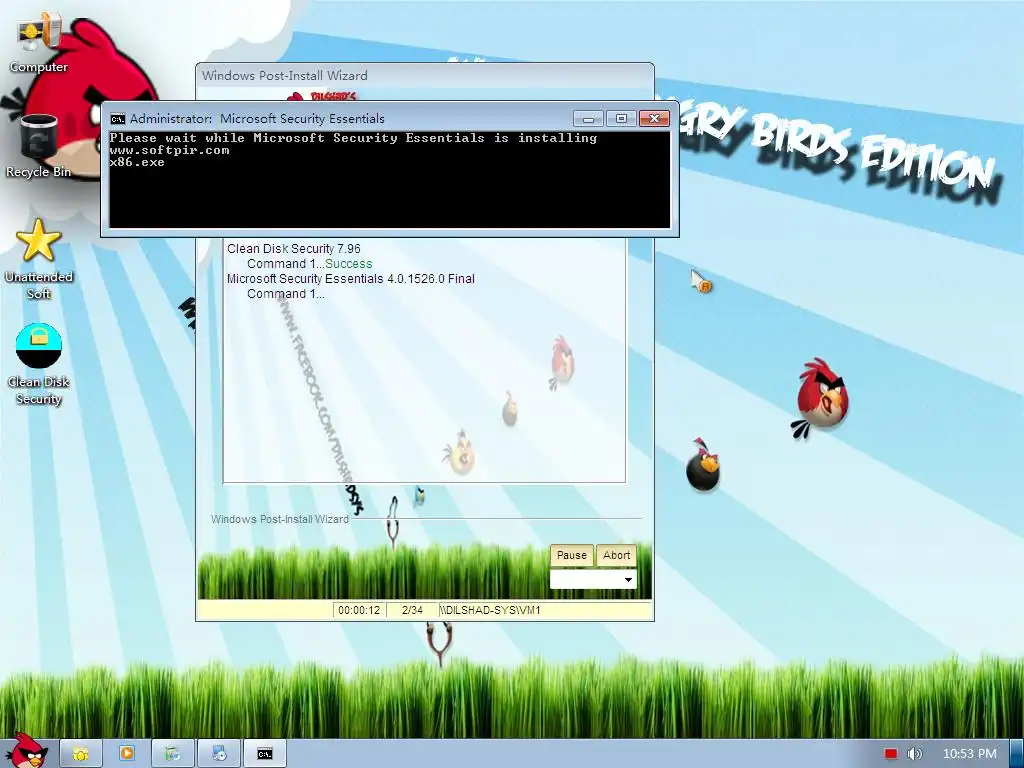The width and height of the screenshot is (1024, 768).
Task: Open the Clean Disk Security desktop icon
Action: [39, 364]
